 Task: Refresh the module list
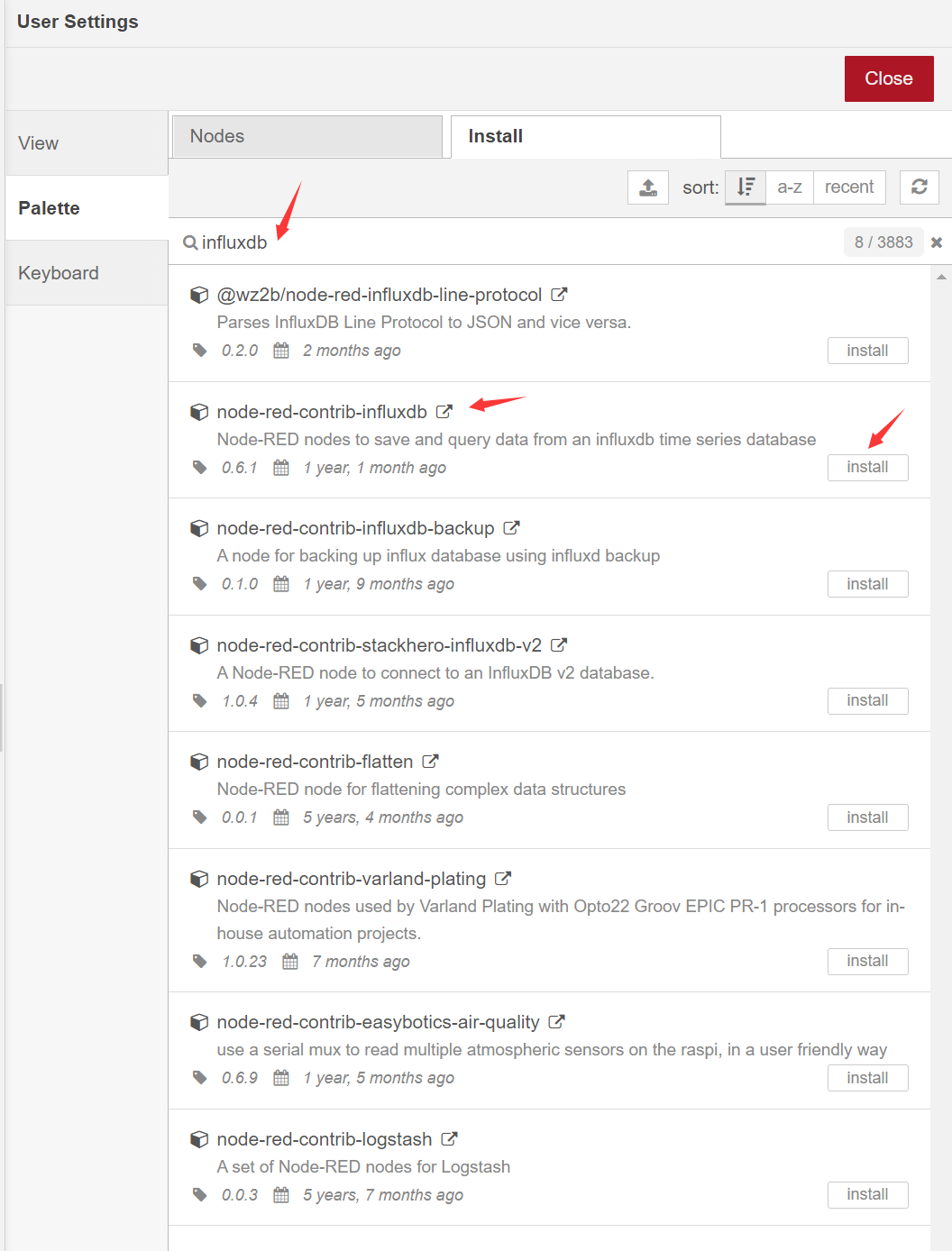(x=920, y=187)
